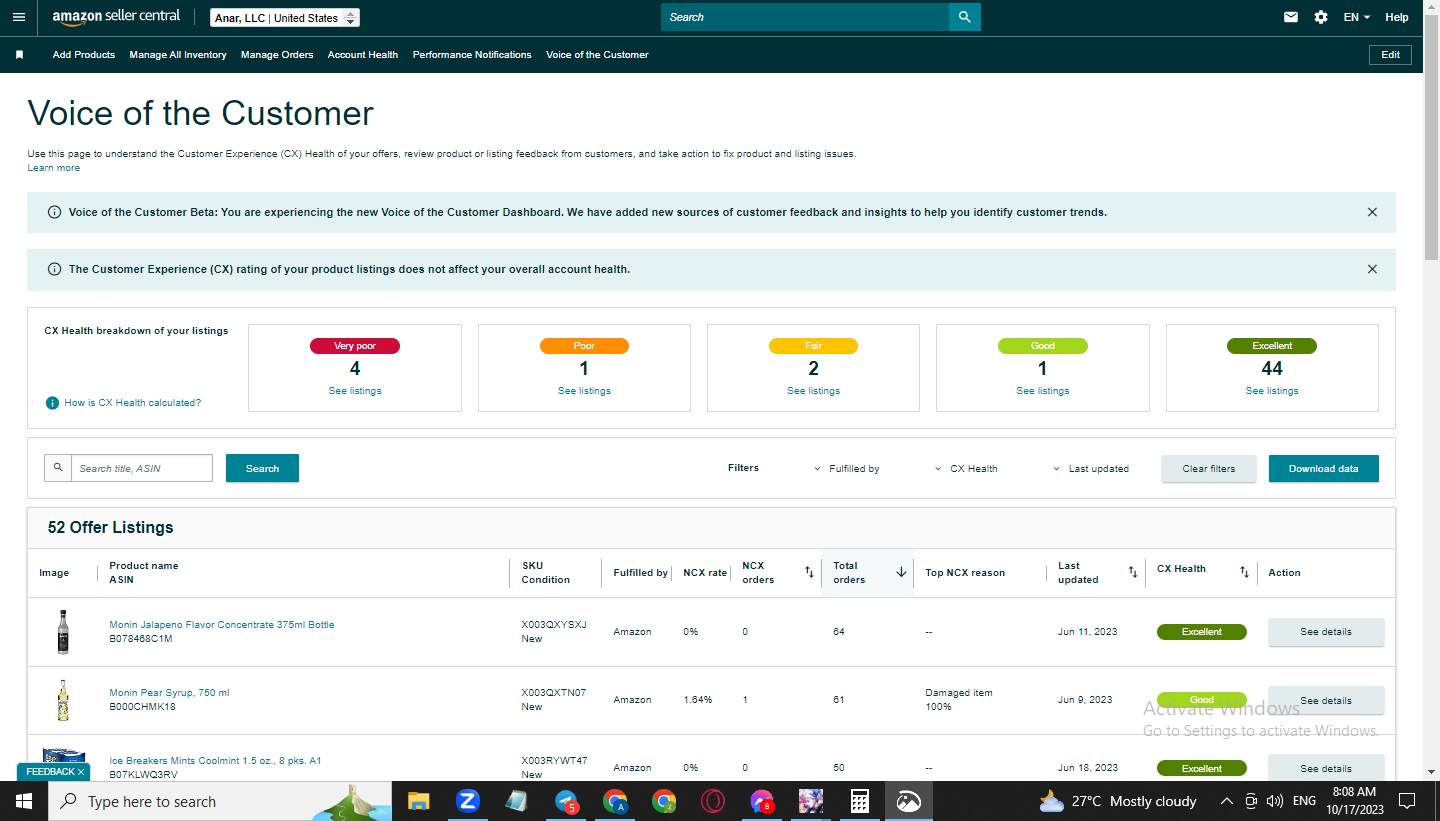Sort by Last updated column arrows
Screen dimensions: 1440x821
(x=1133, y=572)
